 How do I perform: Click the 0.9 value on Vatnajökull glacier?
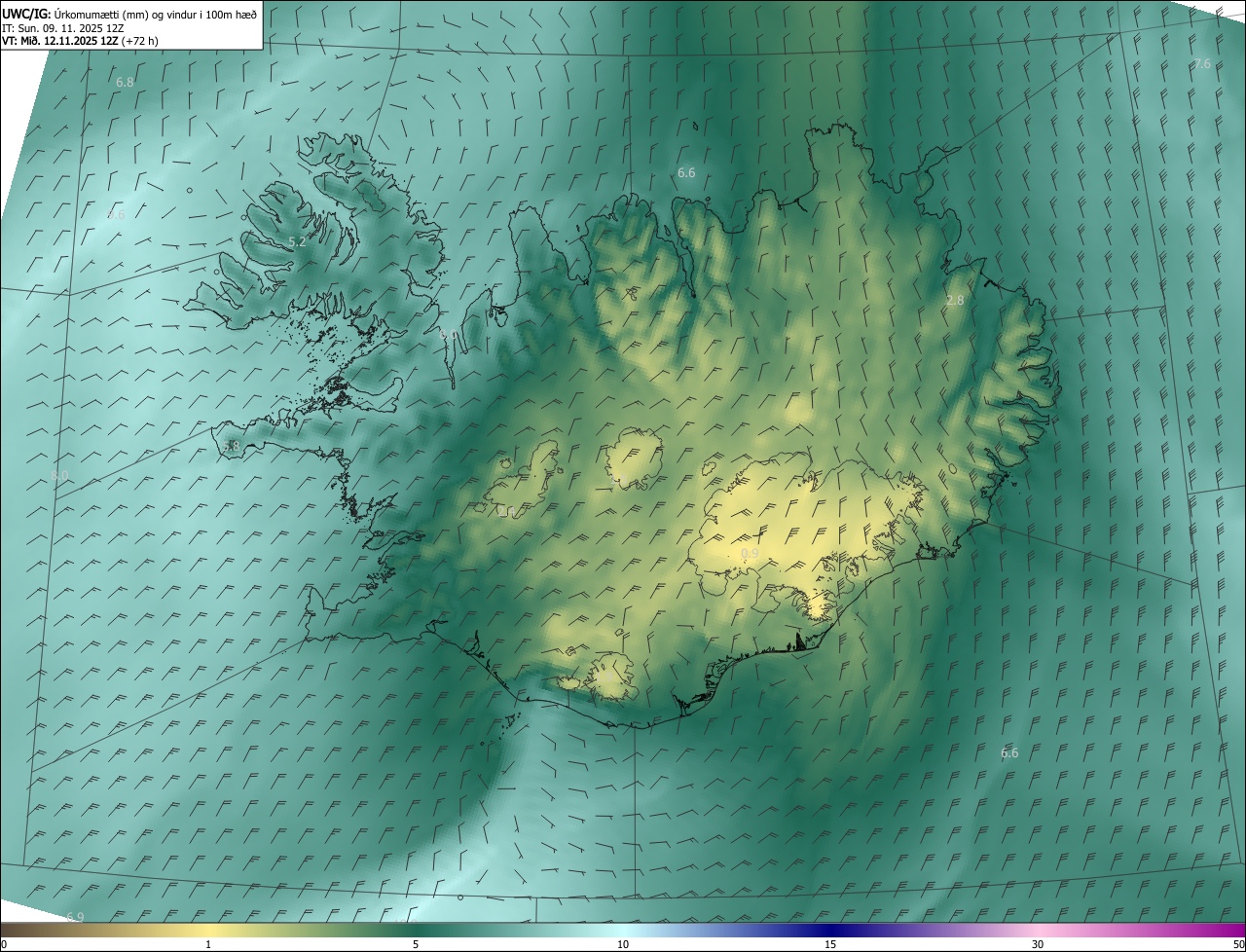tap(750, 554)
